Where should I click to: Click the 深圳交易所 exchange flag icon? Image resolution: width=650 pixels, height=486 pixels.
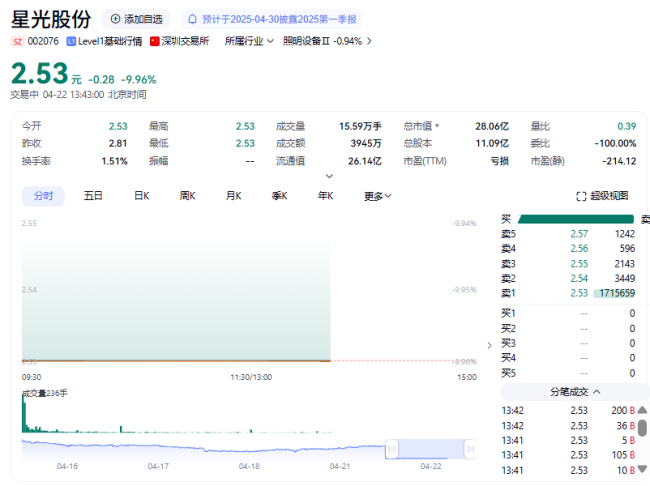click(154, 41)
